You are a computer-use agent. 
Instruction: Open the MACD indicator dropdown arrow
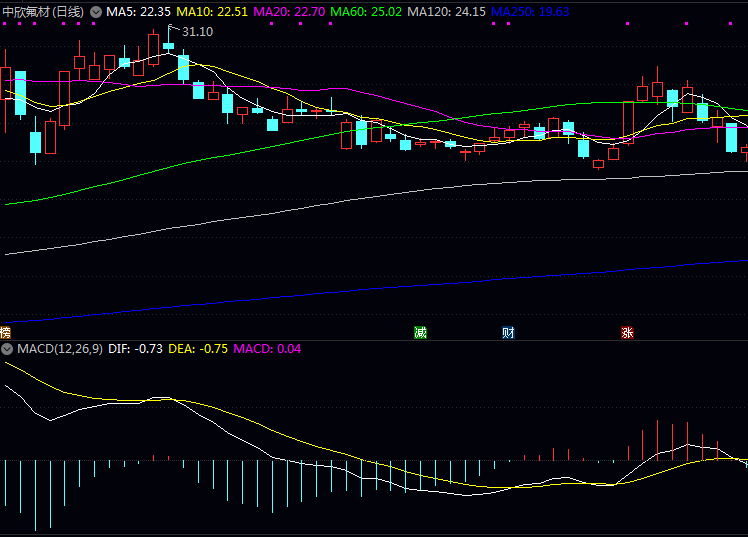pos(7,349)
